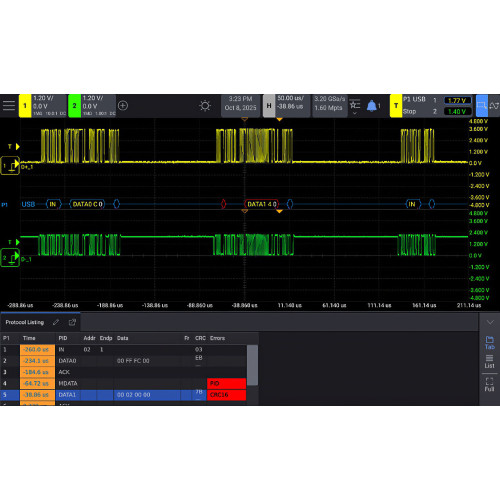Open channel 1 vertical scale settings
This screenshot has height=500, width=500.
point(49,106)
